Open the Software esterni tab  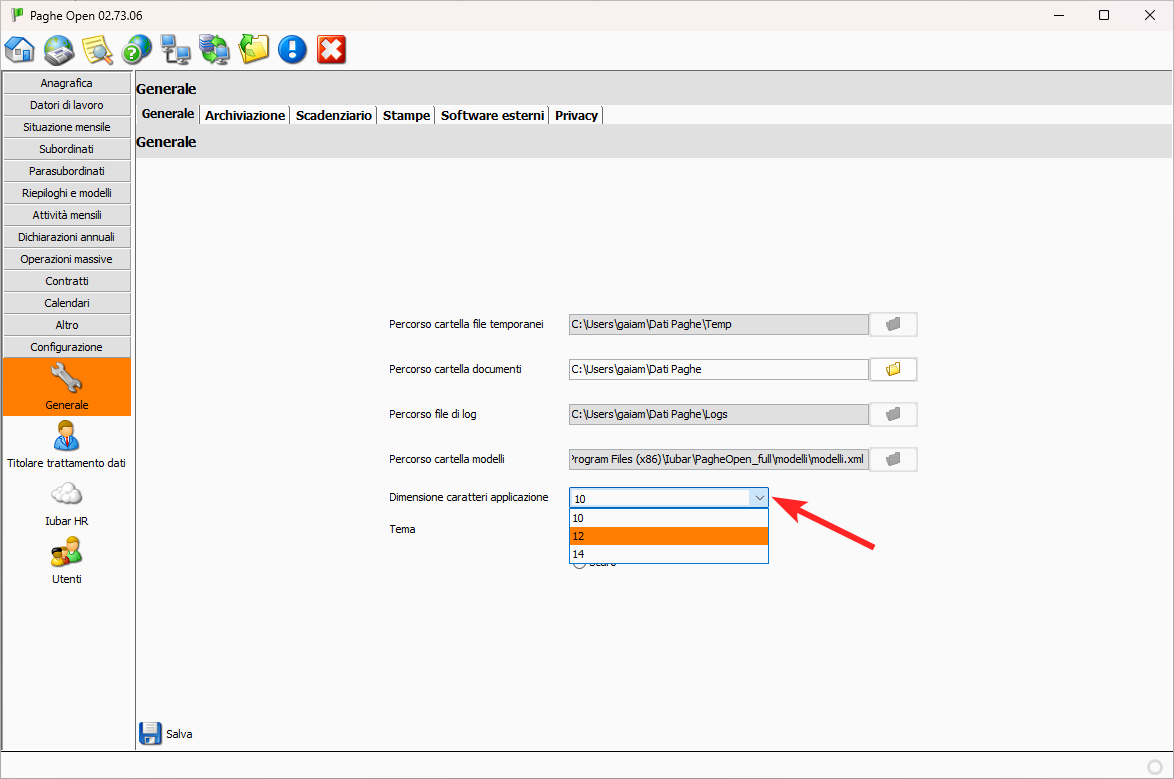494,115
